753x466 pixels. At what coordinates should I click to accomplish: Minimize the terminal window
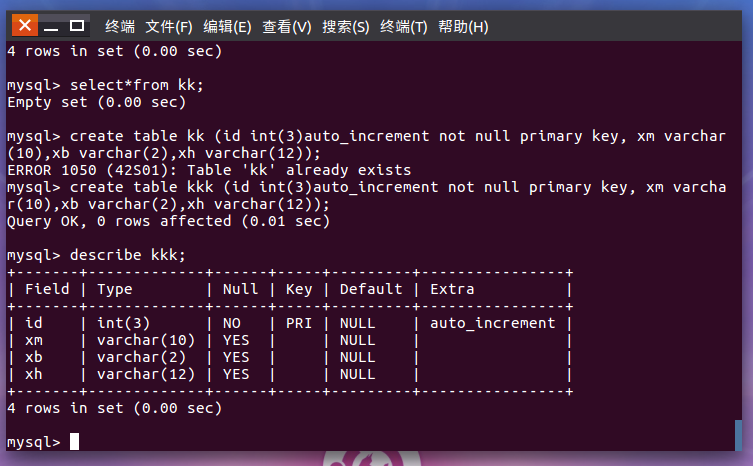tap(51, 27)
